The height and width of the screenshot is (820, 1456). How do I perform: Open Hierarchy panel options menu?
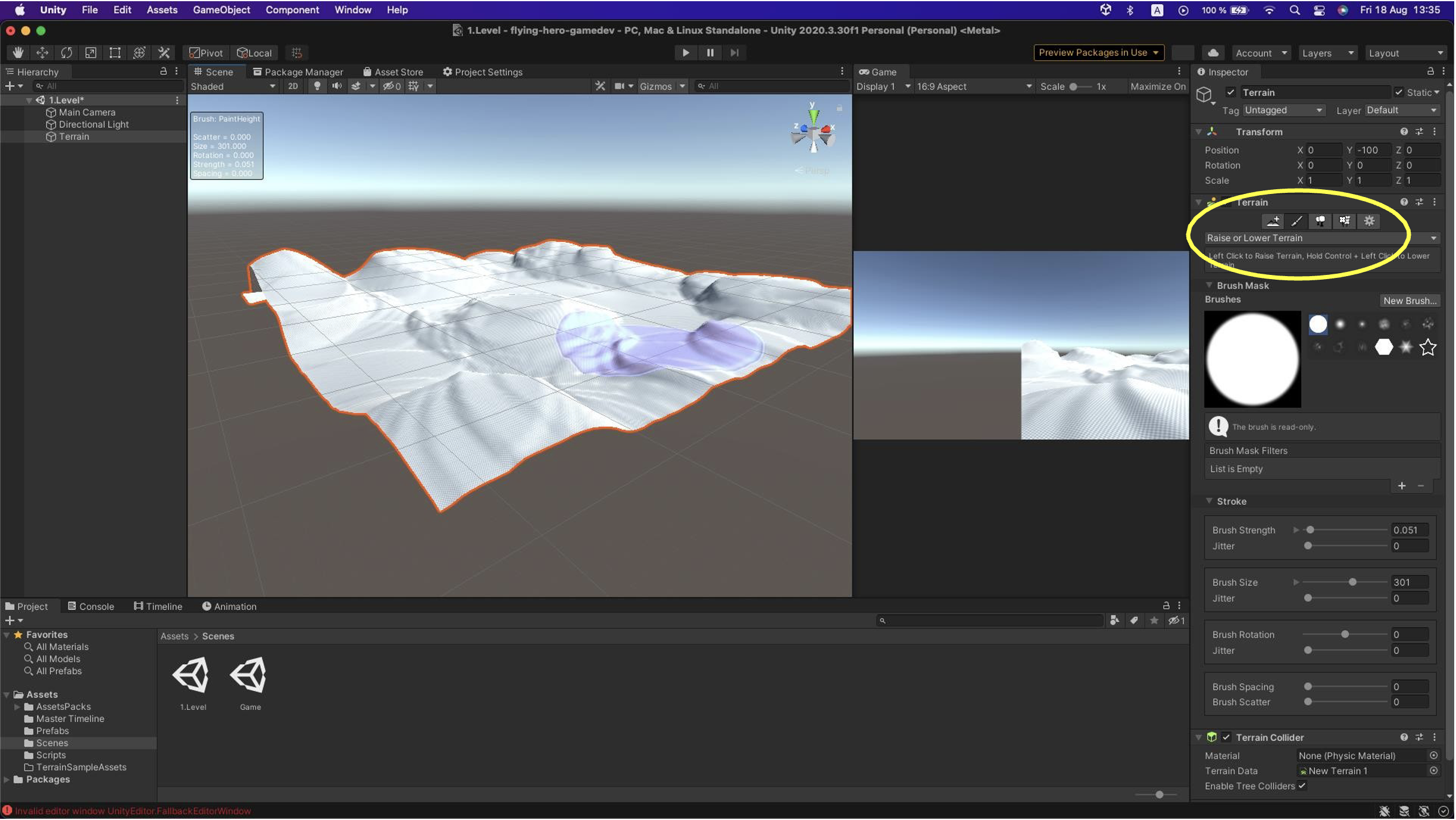tap(176, 71)
